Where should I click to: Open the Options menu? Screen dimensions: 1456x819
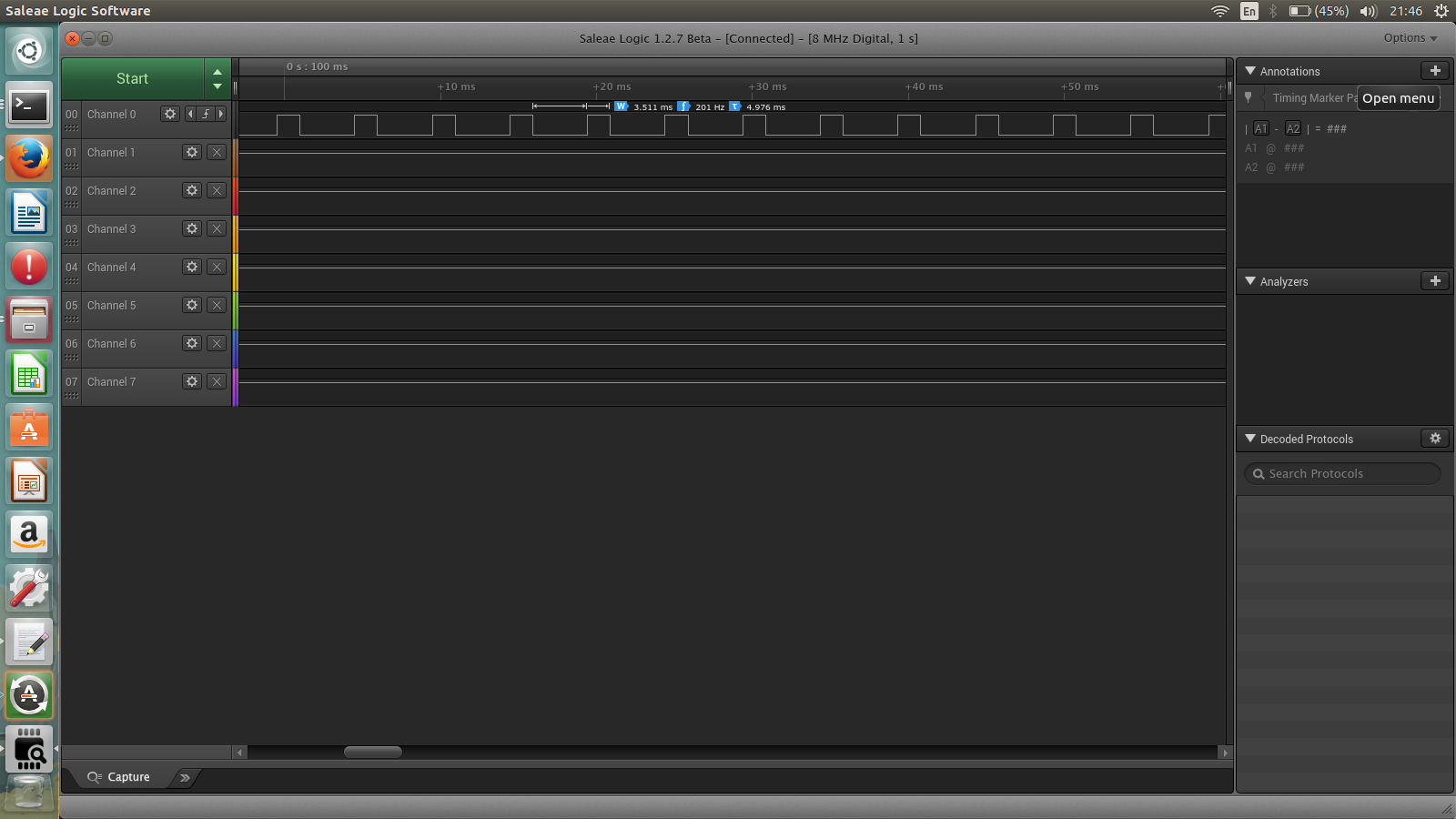pos(1410,38)
